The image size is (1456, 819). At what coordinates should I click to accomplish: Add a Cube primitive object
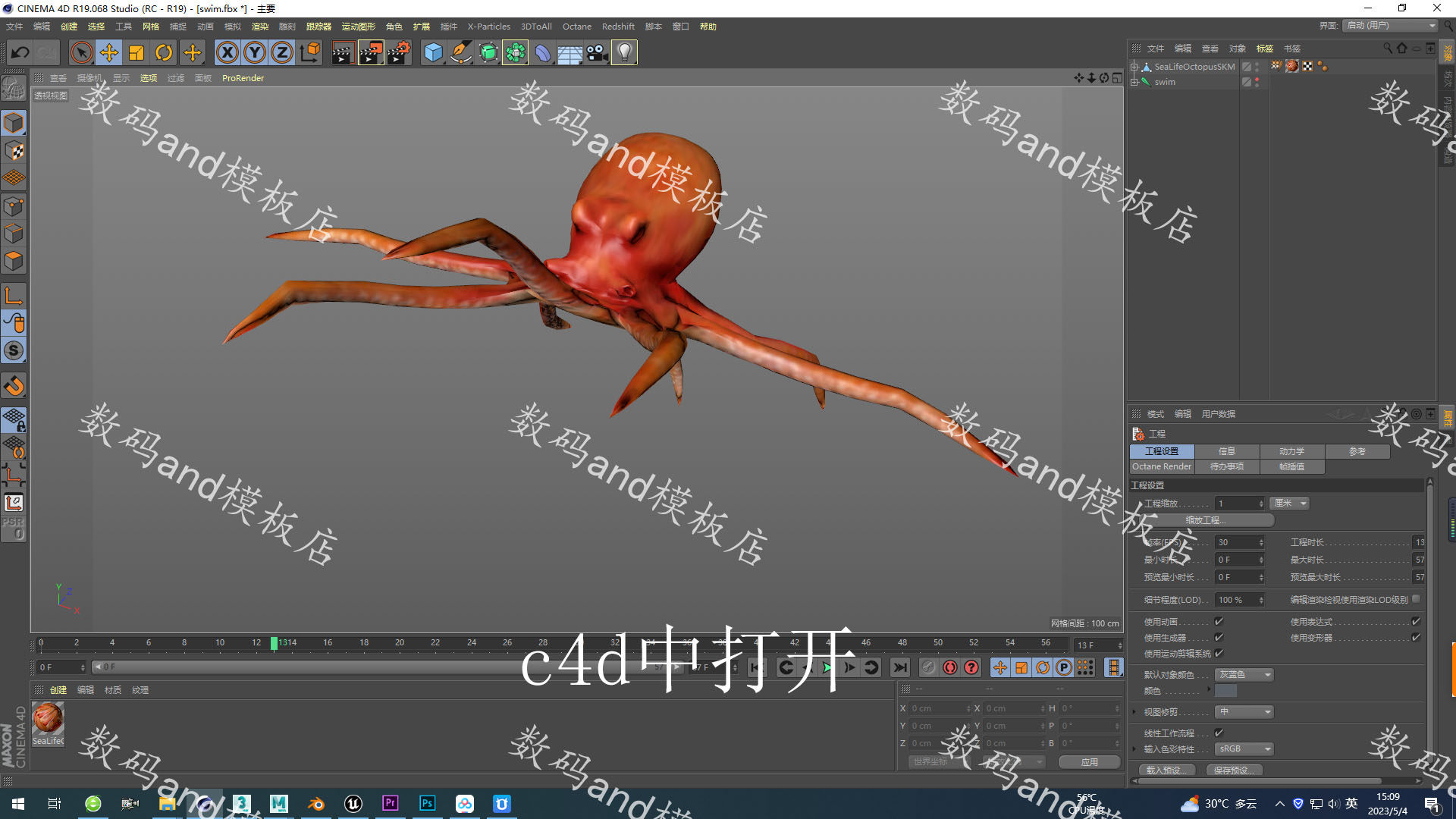433,52
